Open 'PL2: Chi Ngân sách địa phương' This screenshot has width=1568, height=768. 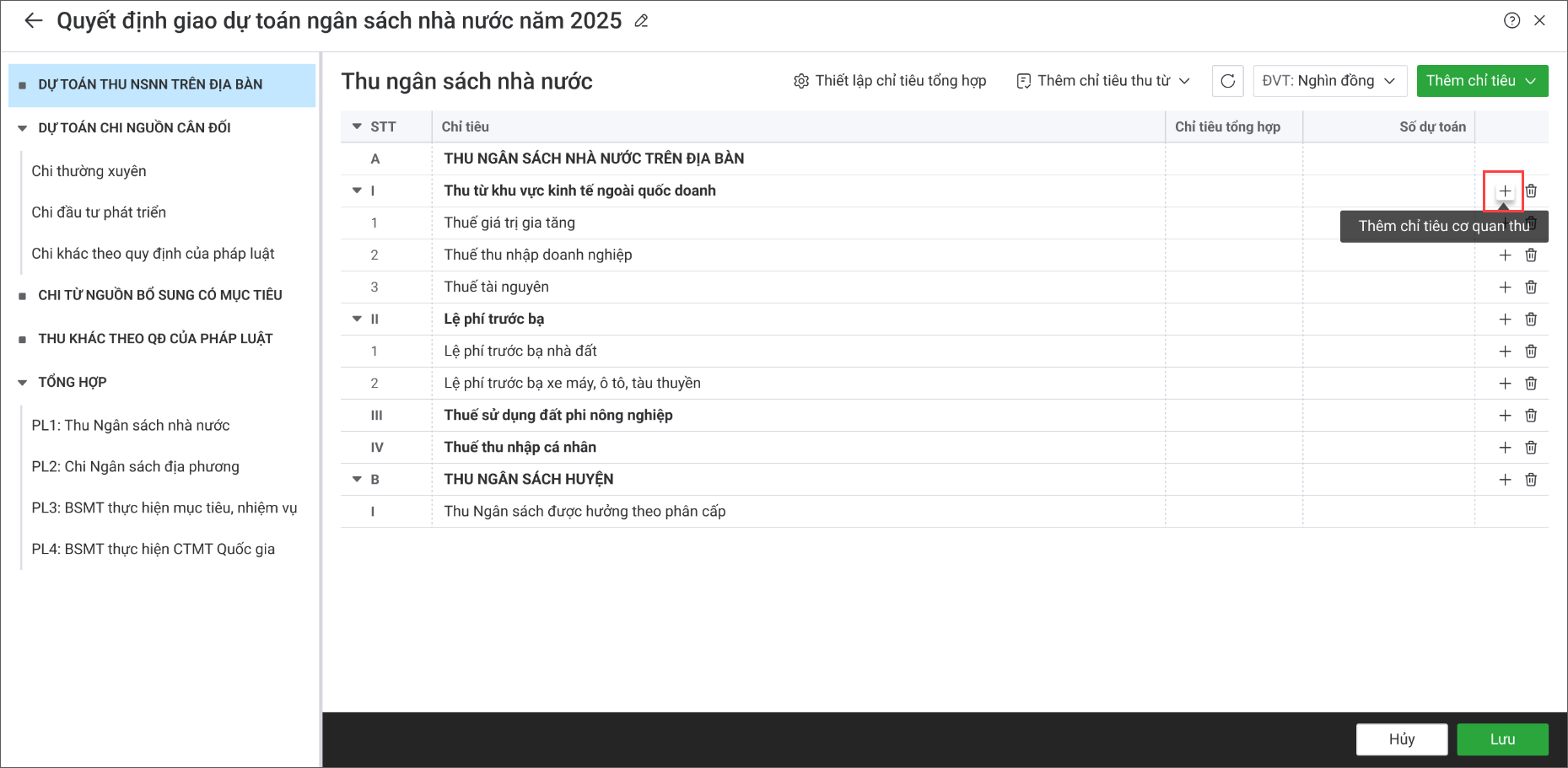135,467
